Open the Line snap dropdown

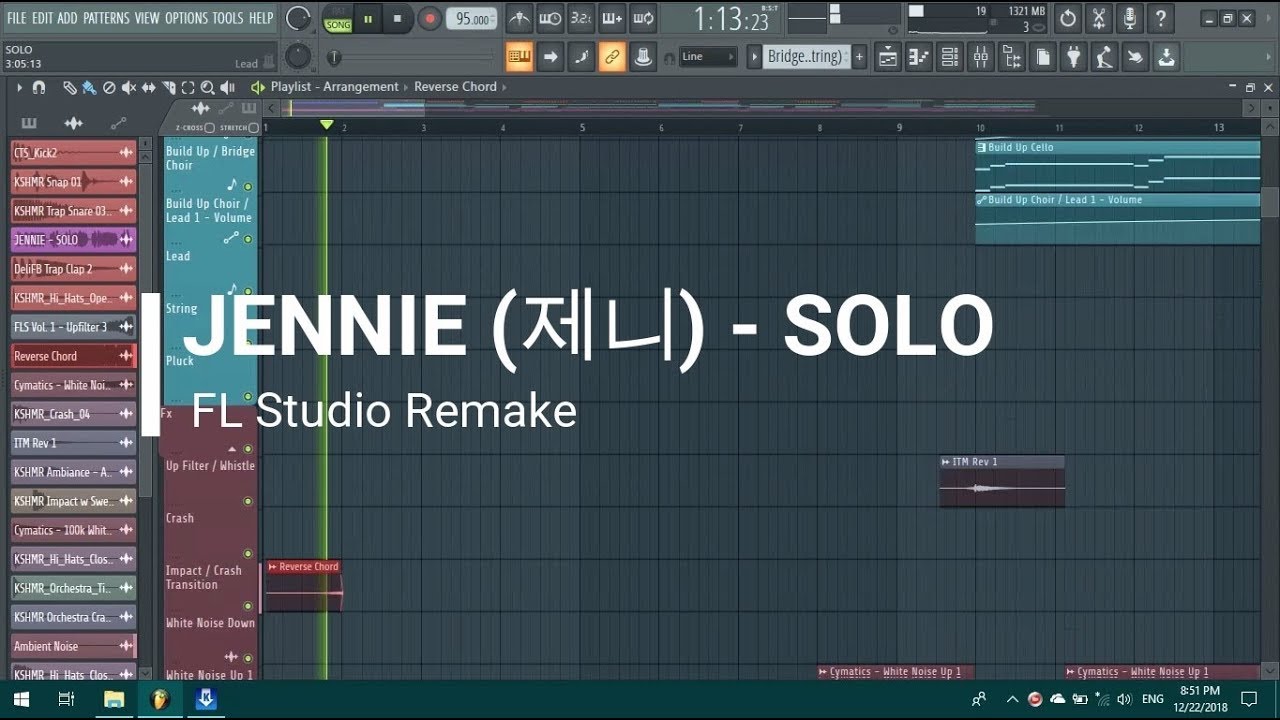(x=708, y=57)
